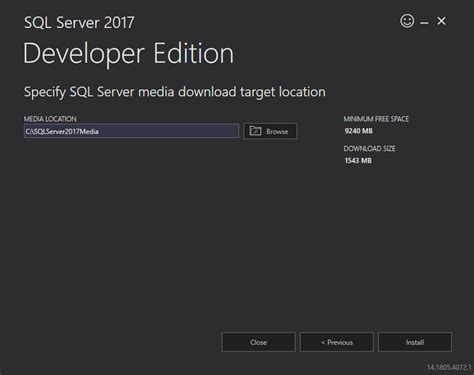Click the "Developer Edition" heading
The image size is (474, 375).
point(128,54)
